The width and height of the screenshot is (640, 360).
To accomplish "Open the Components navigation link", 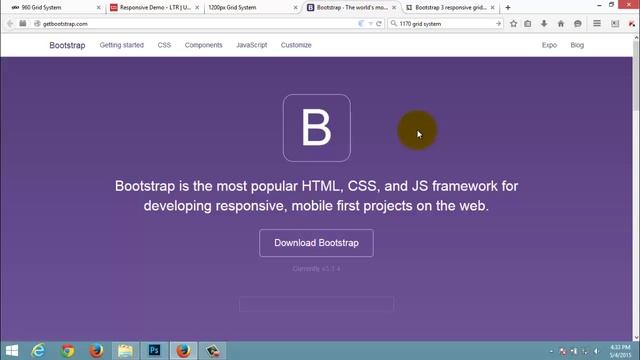I will (203, 45).
